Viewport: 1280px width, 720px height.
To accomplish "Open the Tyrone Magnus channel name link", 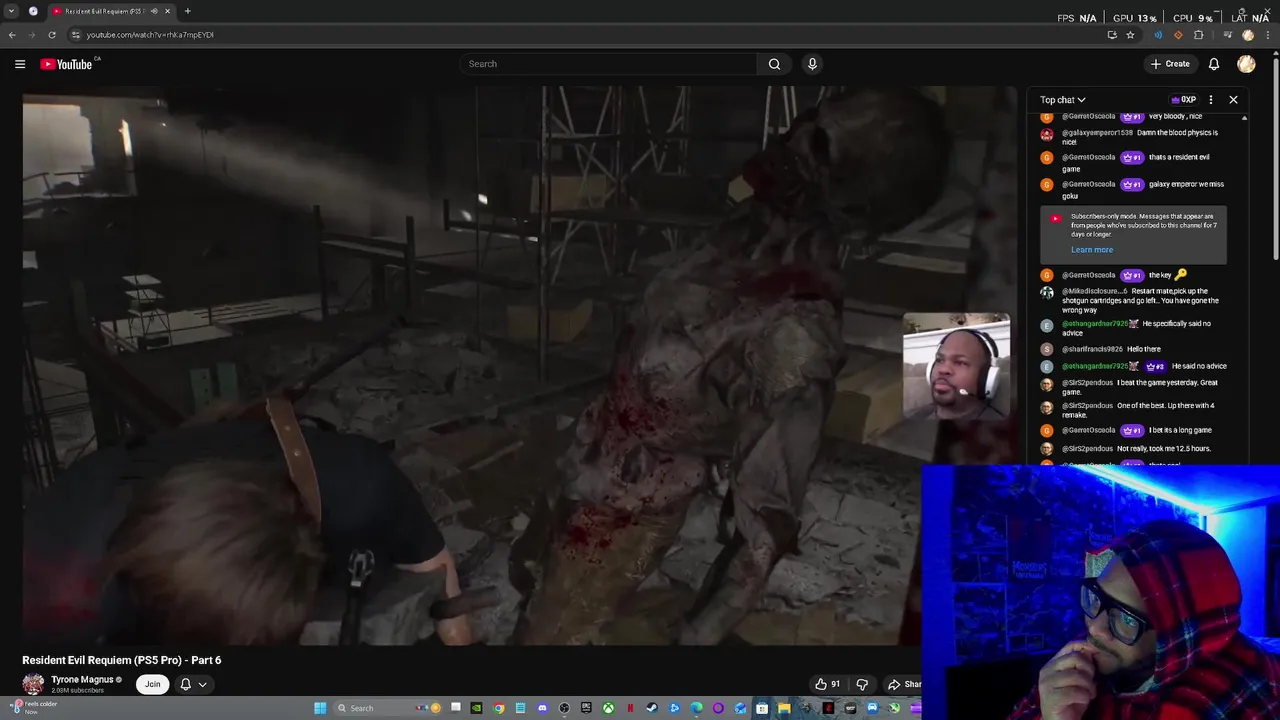I will pos(82,680).
